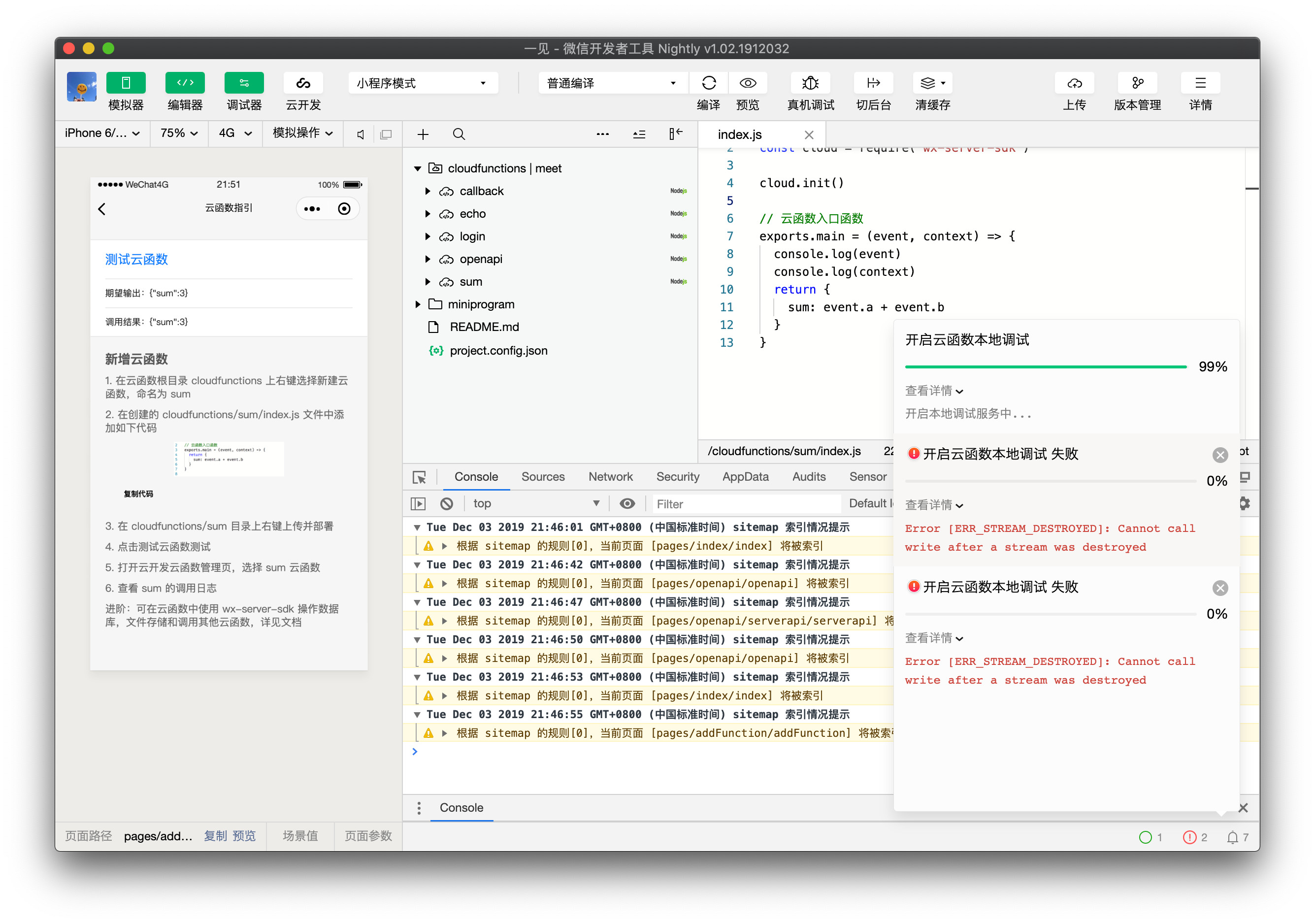The image size is (1315, 924).
Task: Open the iPhone 6 device dropdown
Action: coord(102,133)
